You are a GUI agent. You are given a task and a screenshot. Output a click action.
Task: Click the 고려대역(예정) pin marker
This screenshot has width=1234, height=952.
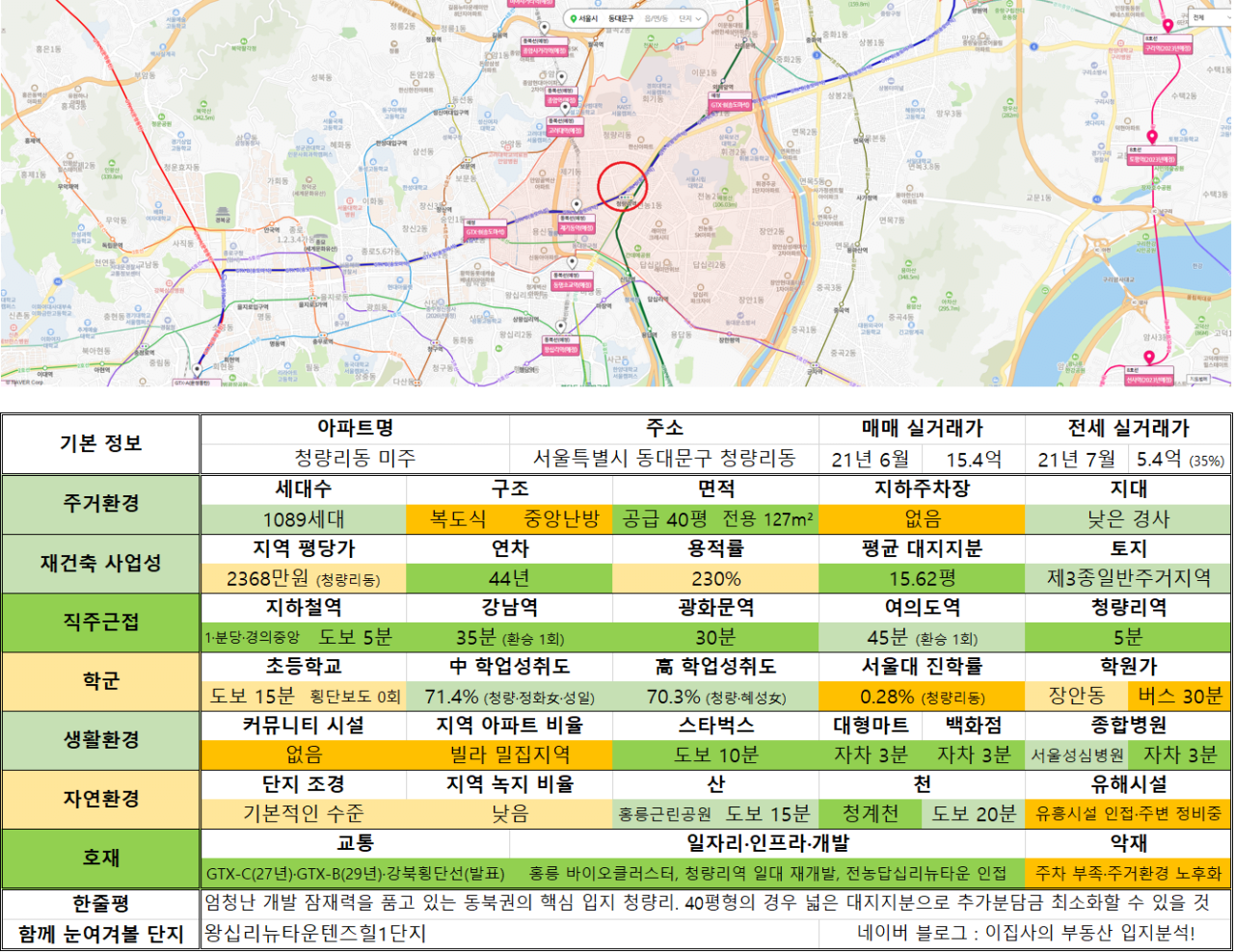(x=565, y=107)
